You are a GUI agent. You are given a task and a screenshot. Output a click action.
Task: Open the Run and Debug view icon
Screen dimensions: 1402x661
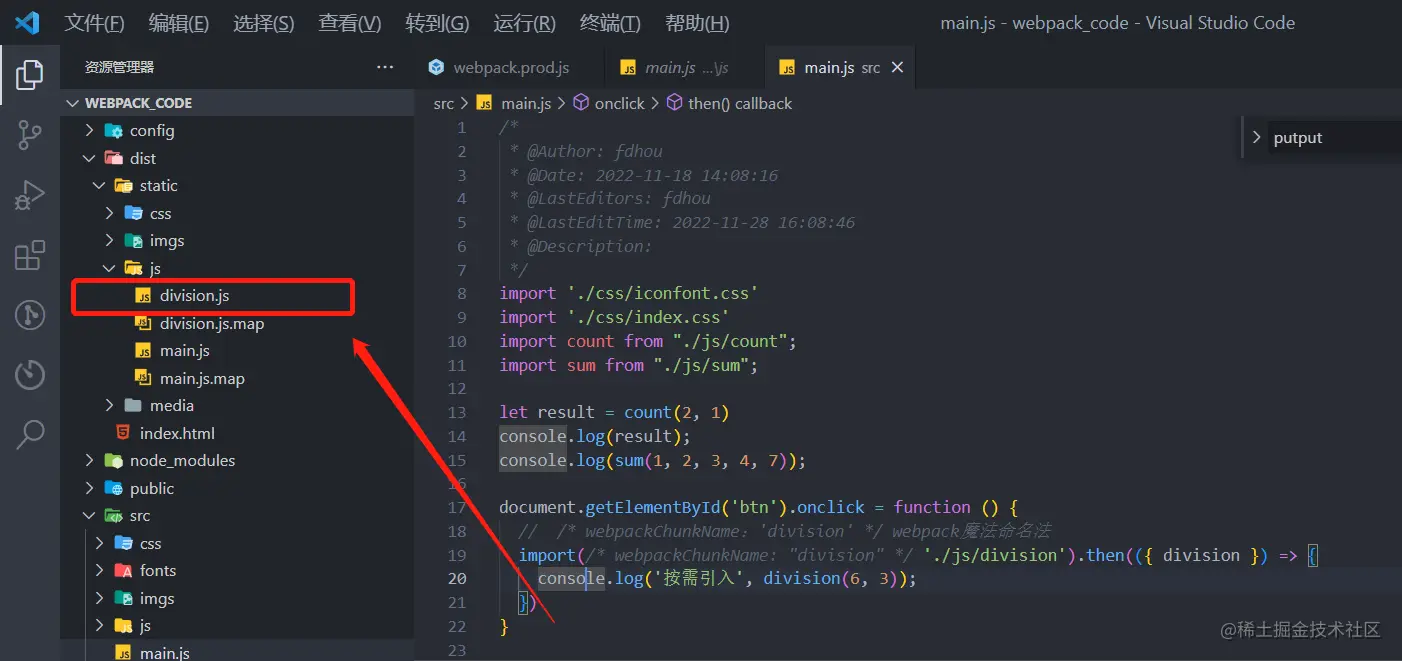(30, 195)
